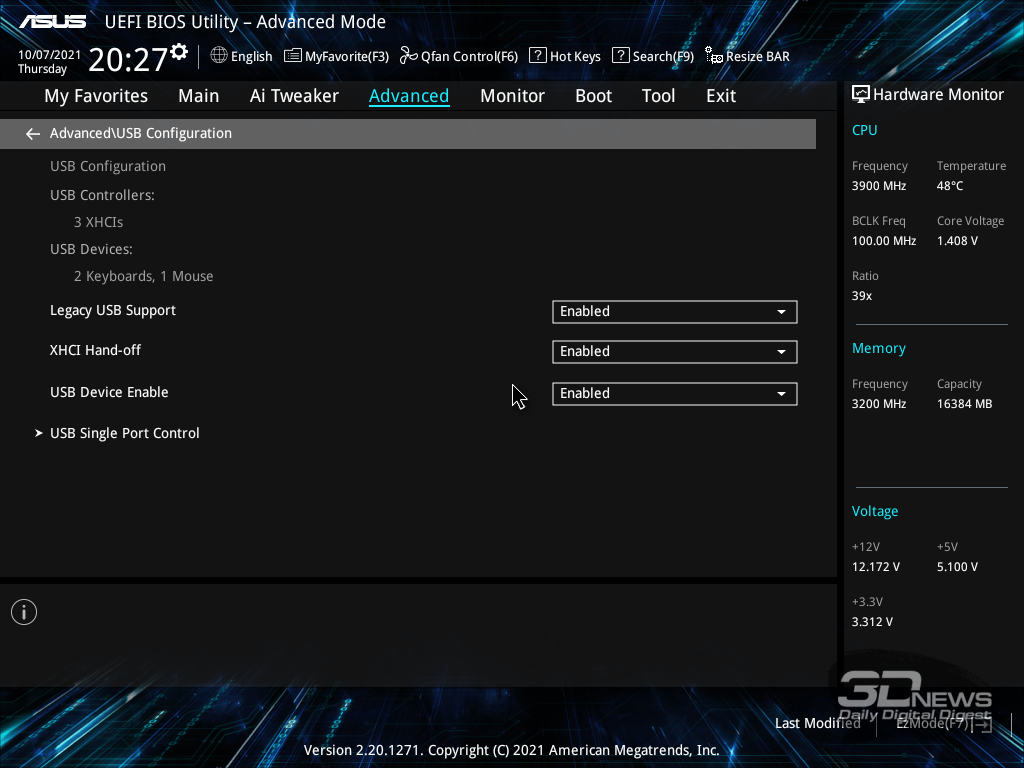Image resolution: width=1024 pixels, height=768 pixels.
Task: Click the Hardware Monitor title
Action: click(x=938, y=95)
